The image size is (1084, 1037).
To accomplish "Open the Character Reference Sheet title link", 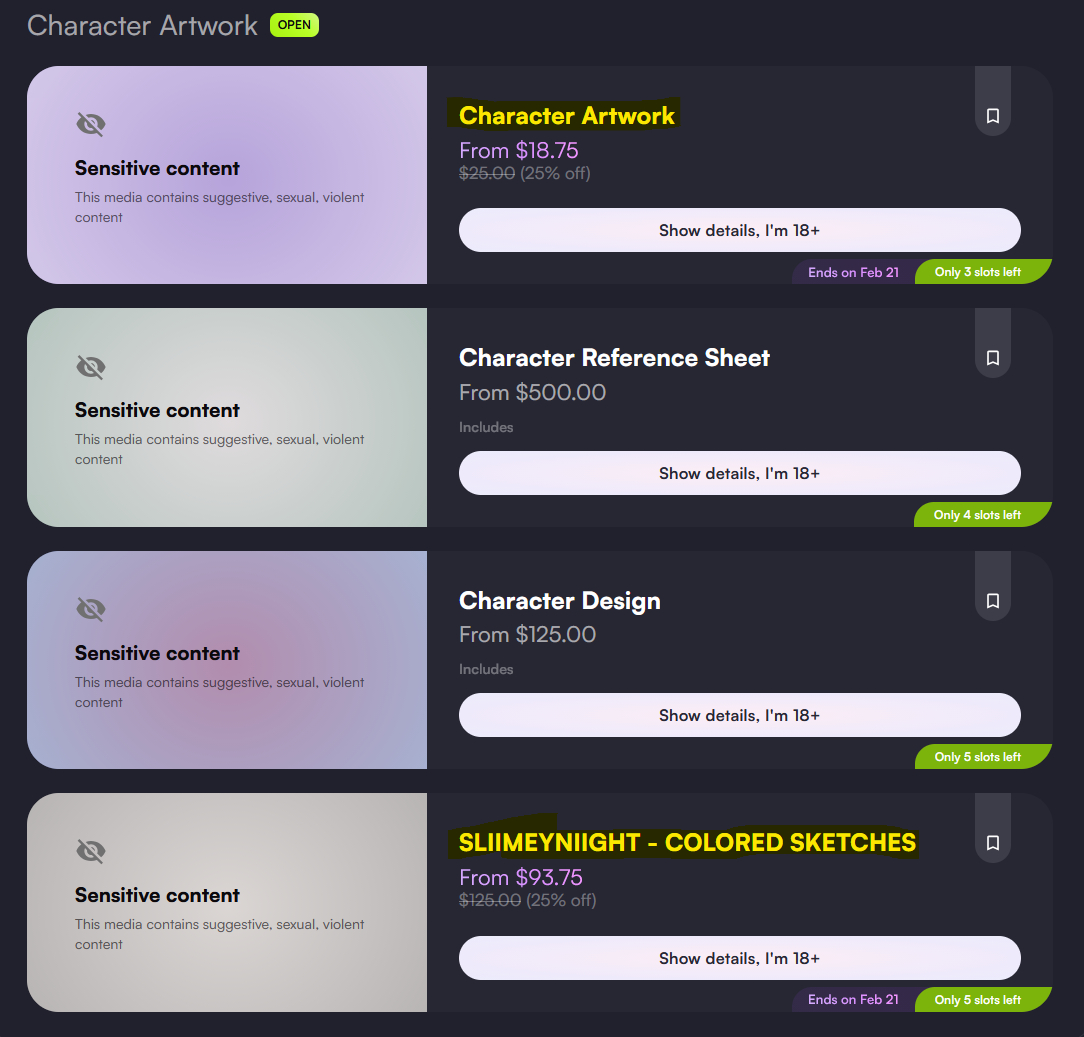I will tap(614, 358).
